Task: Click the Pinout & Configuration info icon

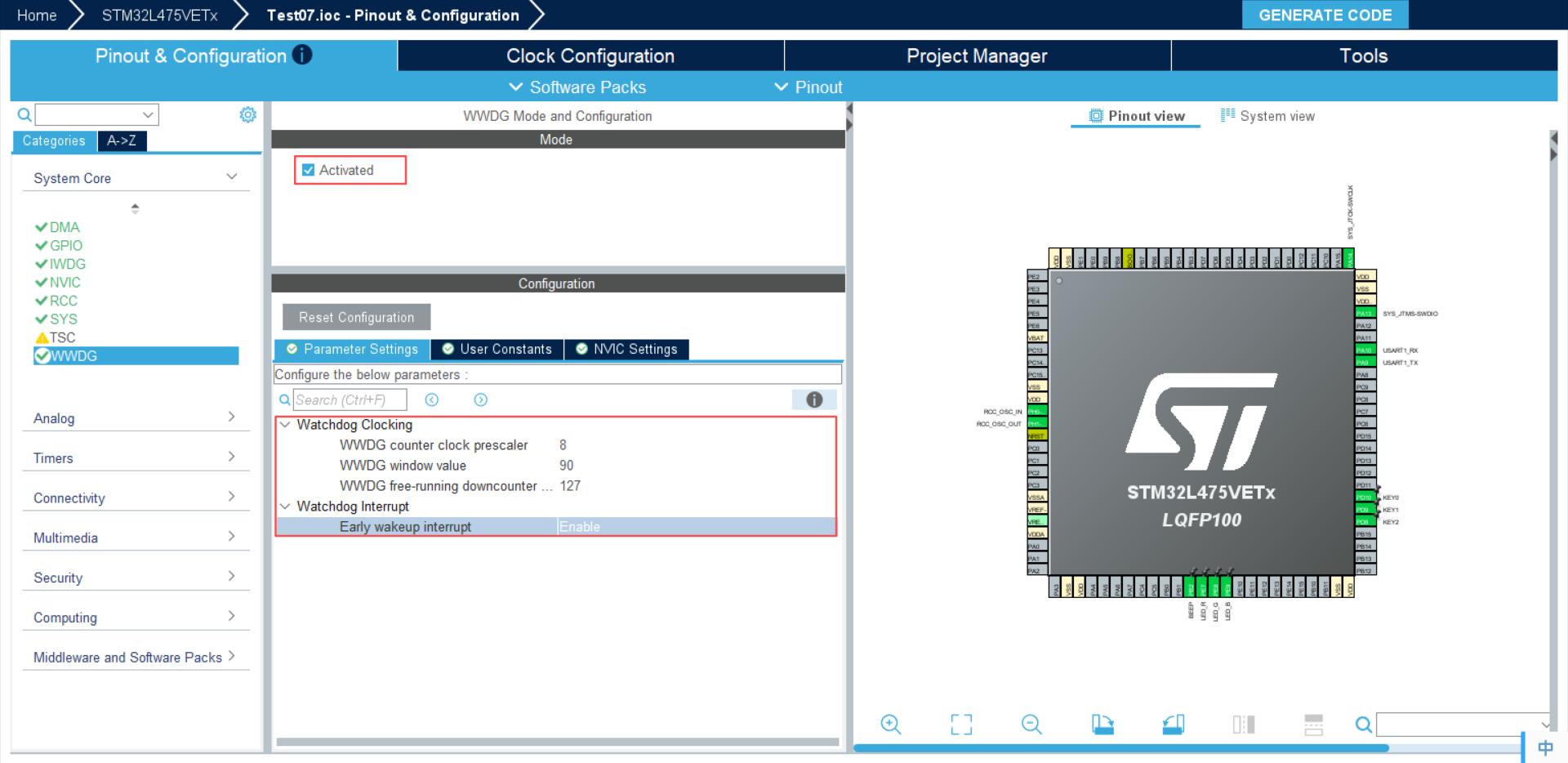Action: (x=302, y=55)
